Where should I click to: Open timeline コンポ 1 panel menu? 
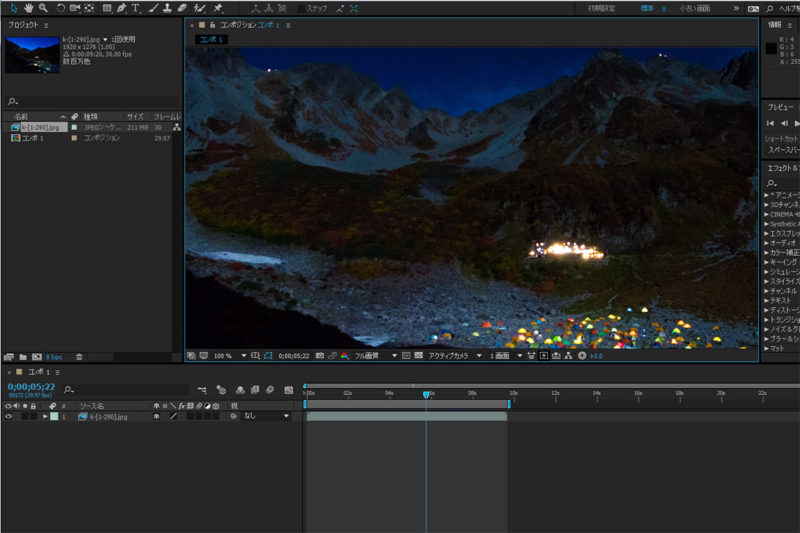coord(58,373)
